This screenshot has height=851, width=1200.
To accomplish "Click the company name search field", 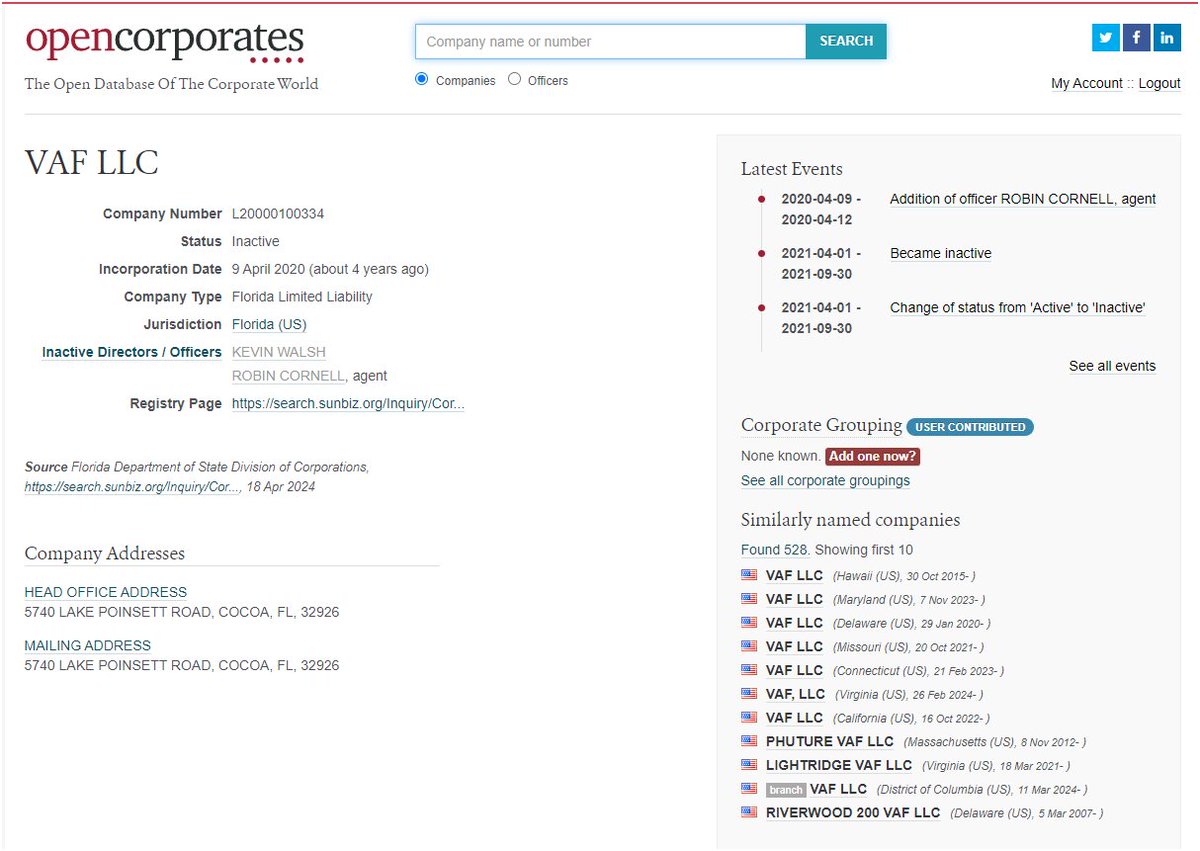I will click(611, 41).
